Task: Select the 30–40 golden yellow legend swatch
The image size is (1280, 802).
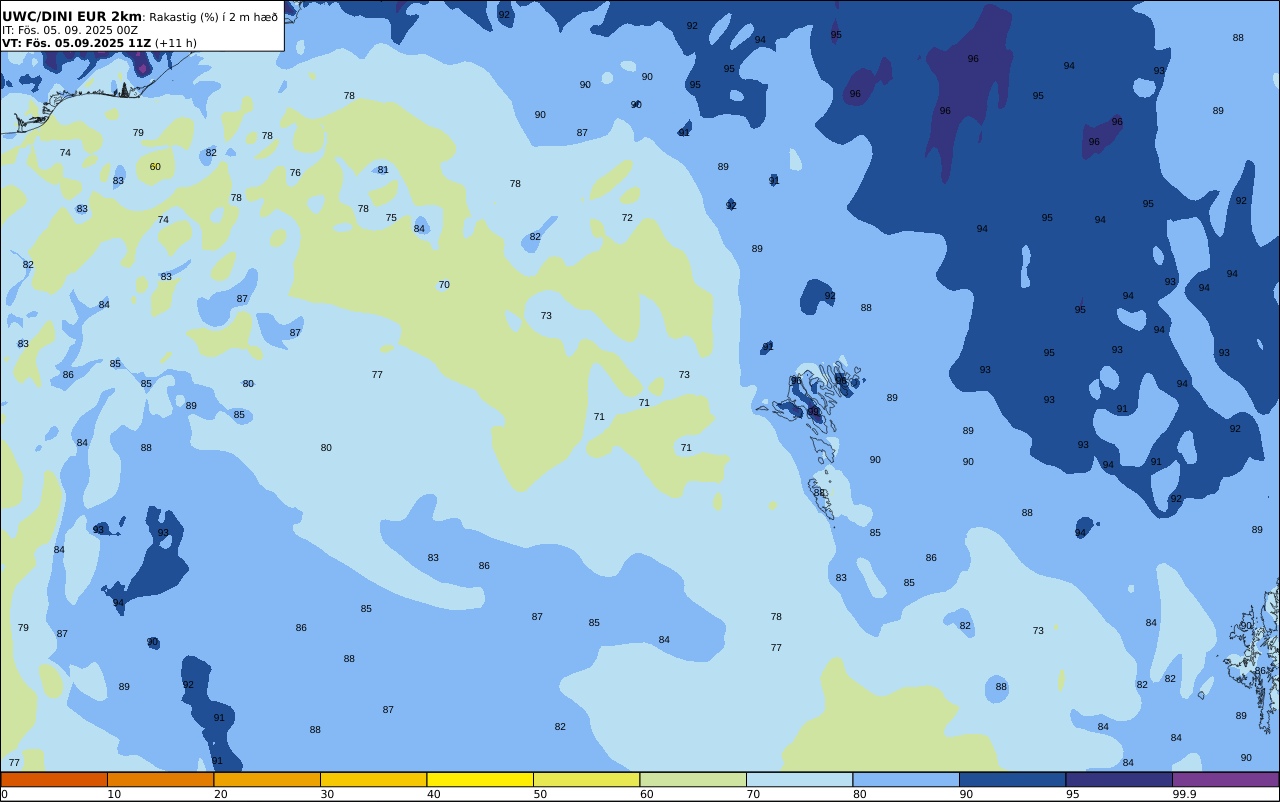Action: 373,779
